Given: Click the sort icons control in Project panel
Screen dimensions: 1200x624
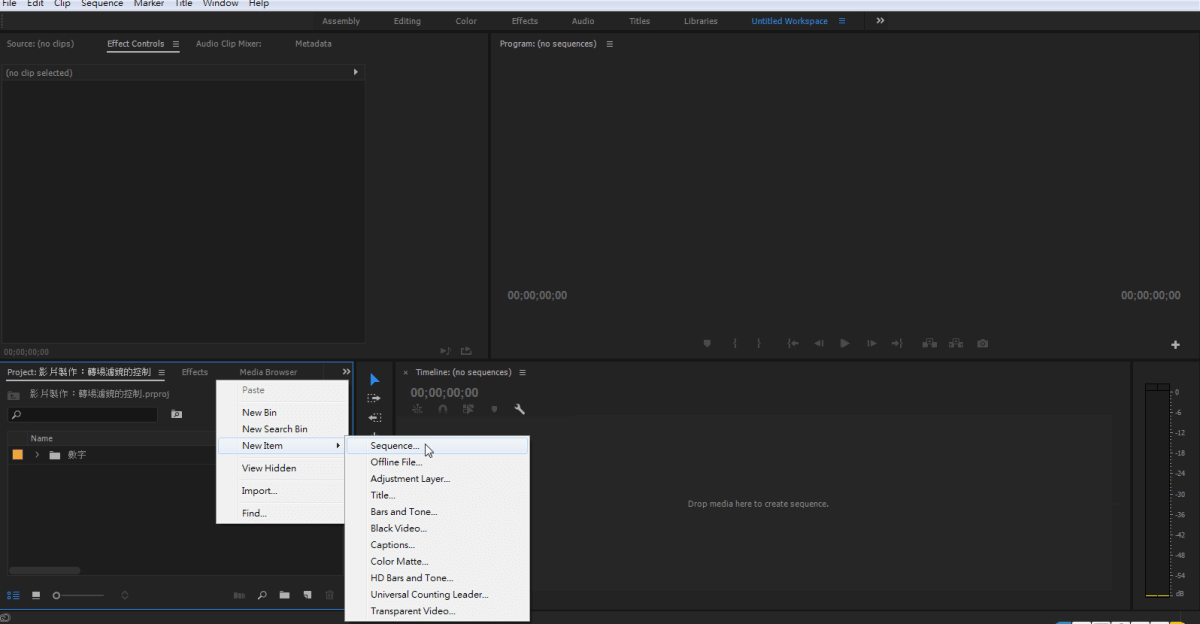Looking at the screenshot, I should coord(125,595).
